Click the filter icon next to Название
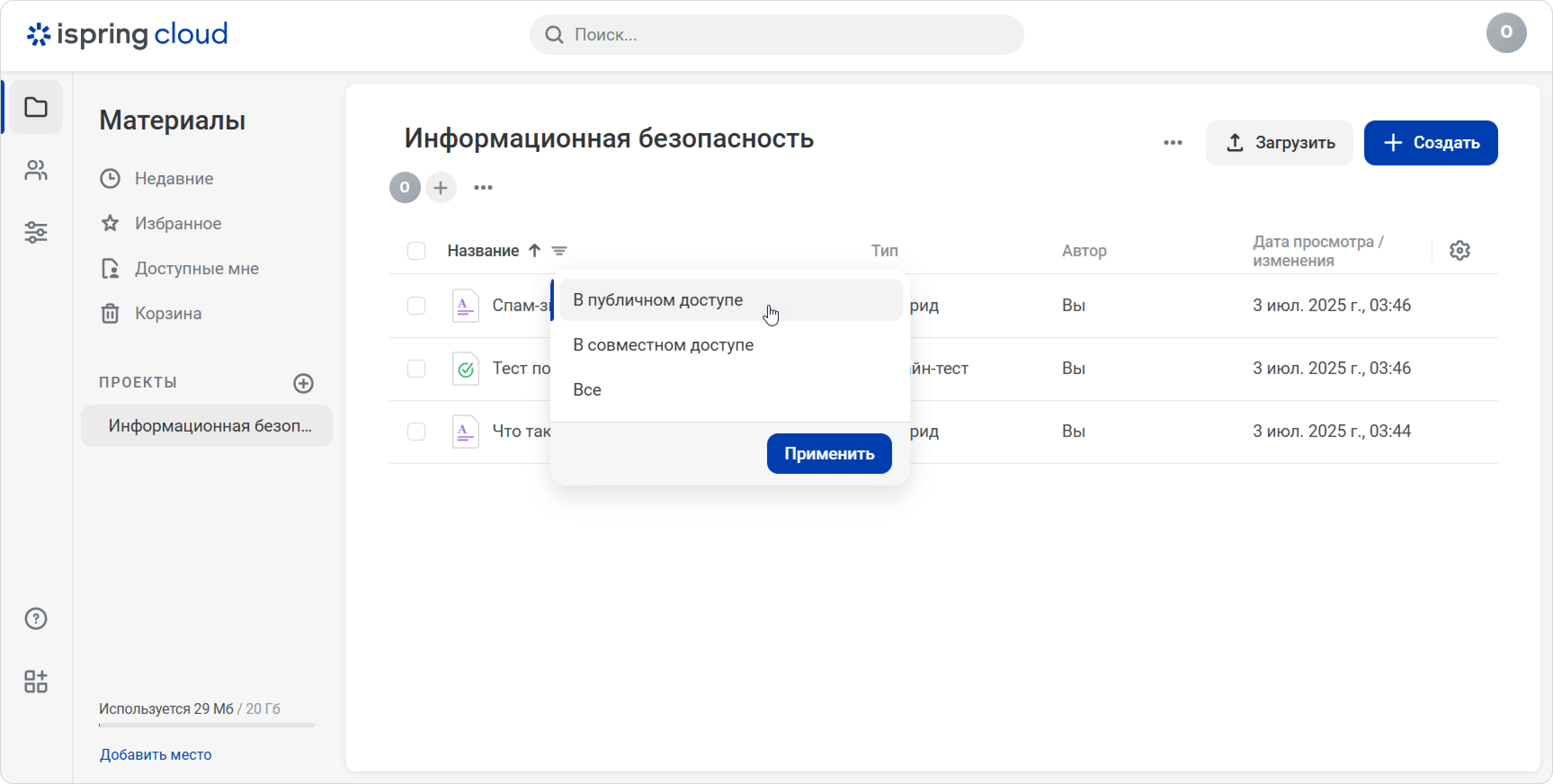Viewport: 1553px width, 784px height. tap(559, 250)
